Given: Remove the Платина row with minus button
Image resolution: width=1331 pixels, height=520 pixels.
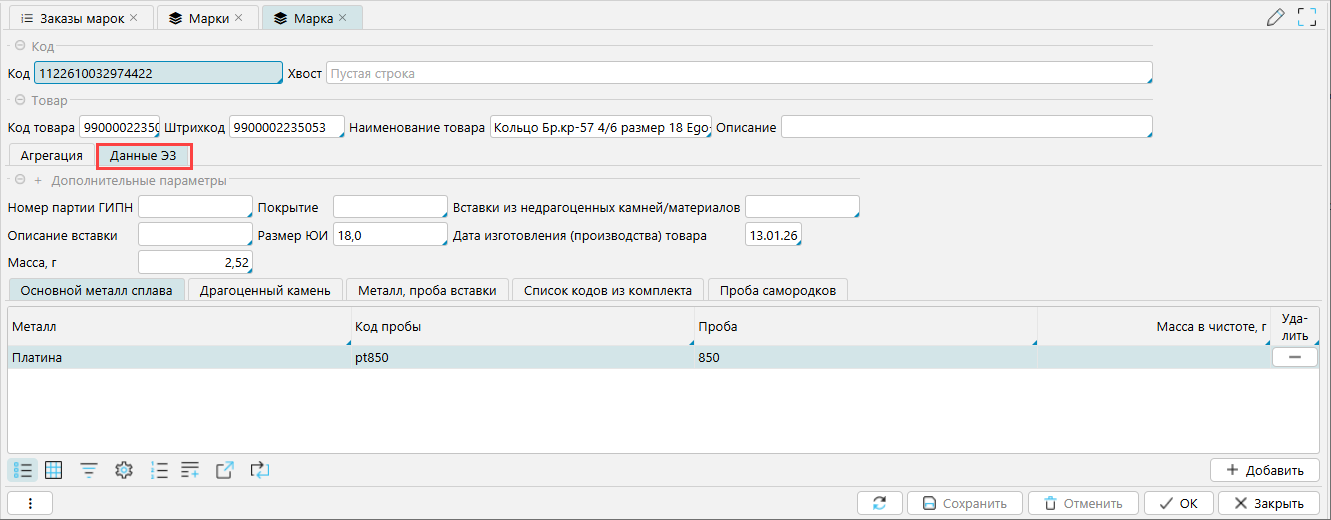Looking at the screenshot, I should 1294,357.
